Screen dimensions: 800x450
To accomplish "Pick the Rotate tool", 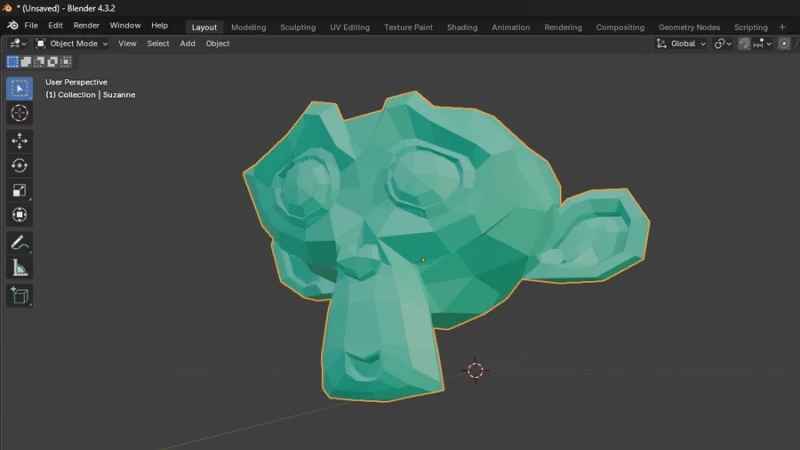I will pos(19,166).
